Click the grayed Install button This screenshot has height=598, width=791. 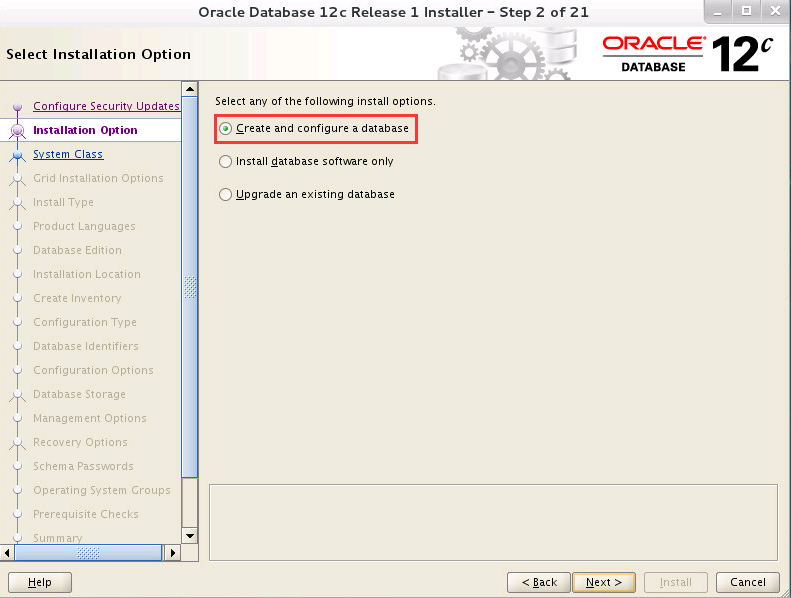tap(676, 582)
